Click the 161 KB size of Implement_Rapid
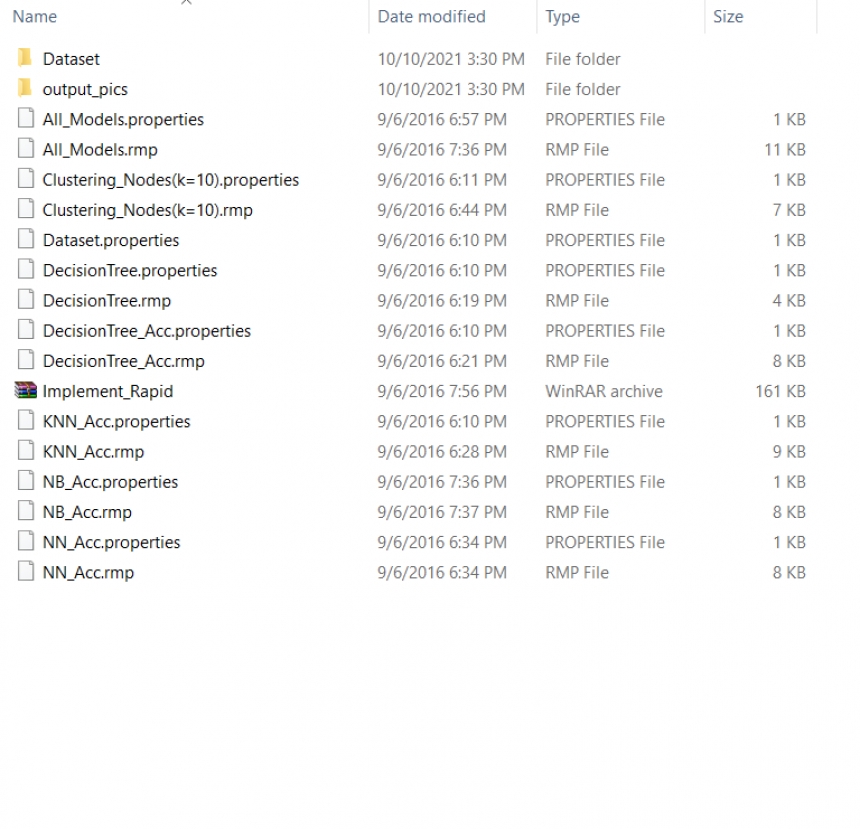The height and width of the screenshot is (829, 860). 780,391
